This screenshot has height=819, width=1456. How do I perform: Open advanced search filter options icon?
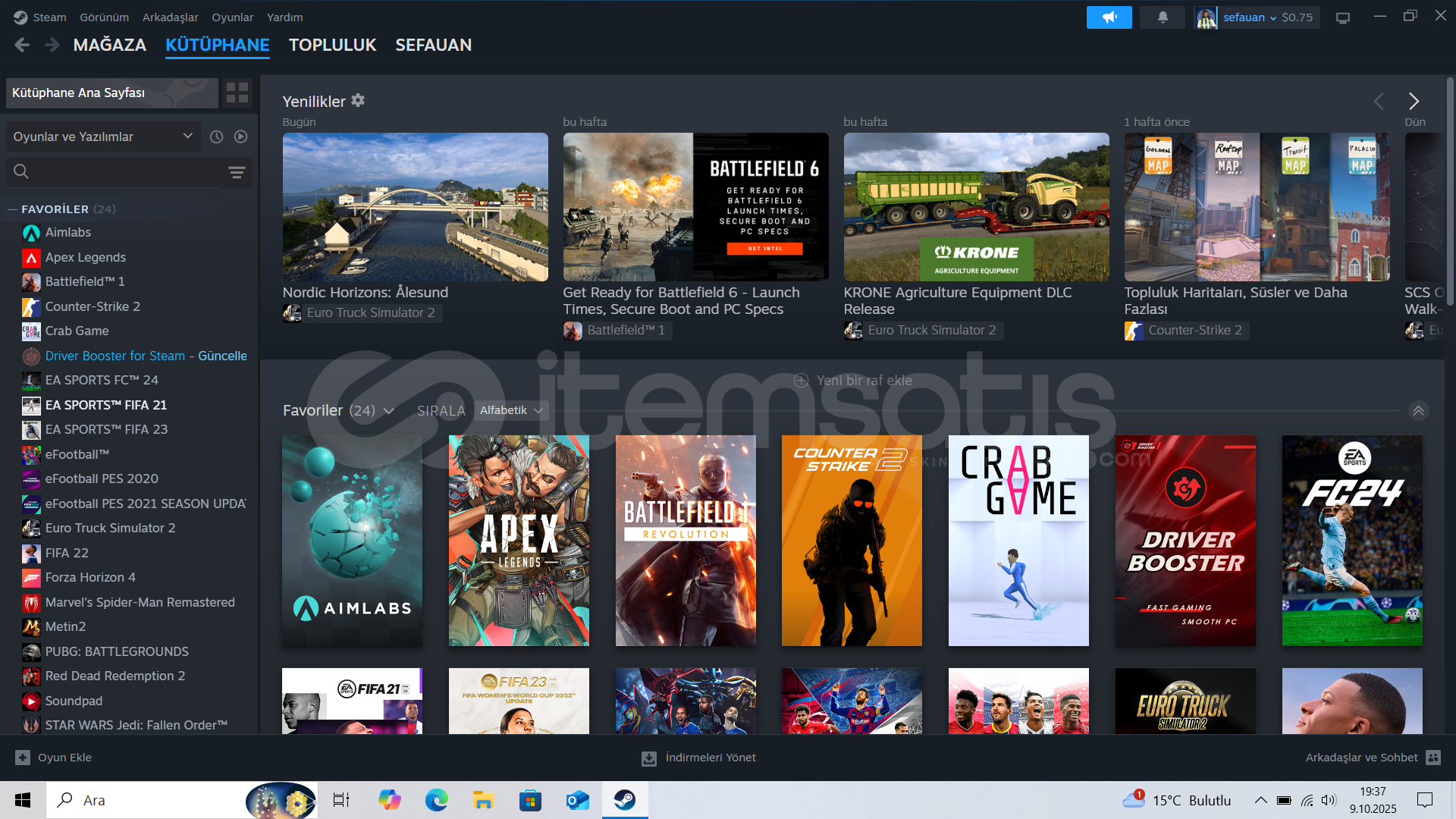(237, 172)
